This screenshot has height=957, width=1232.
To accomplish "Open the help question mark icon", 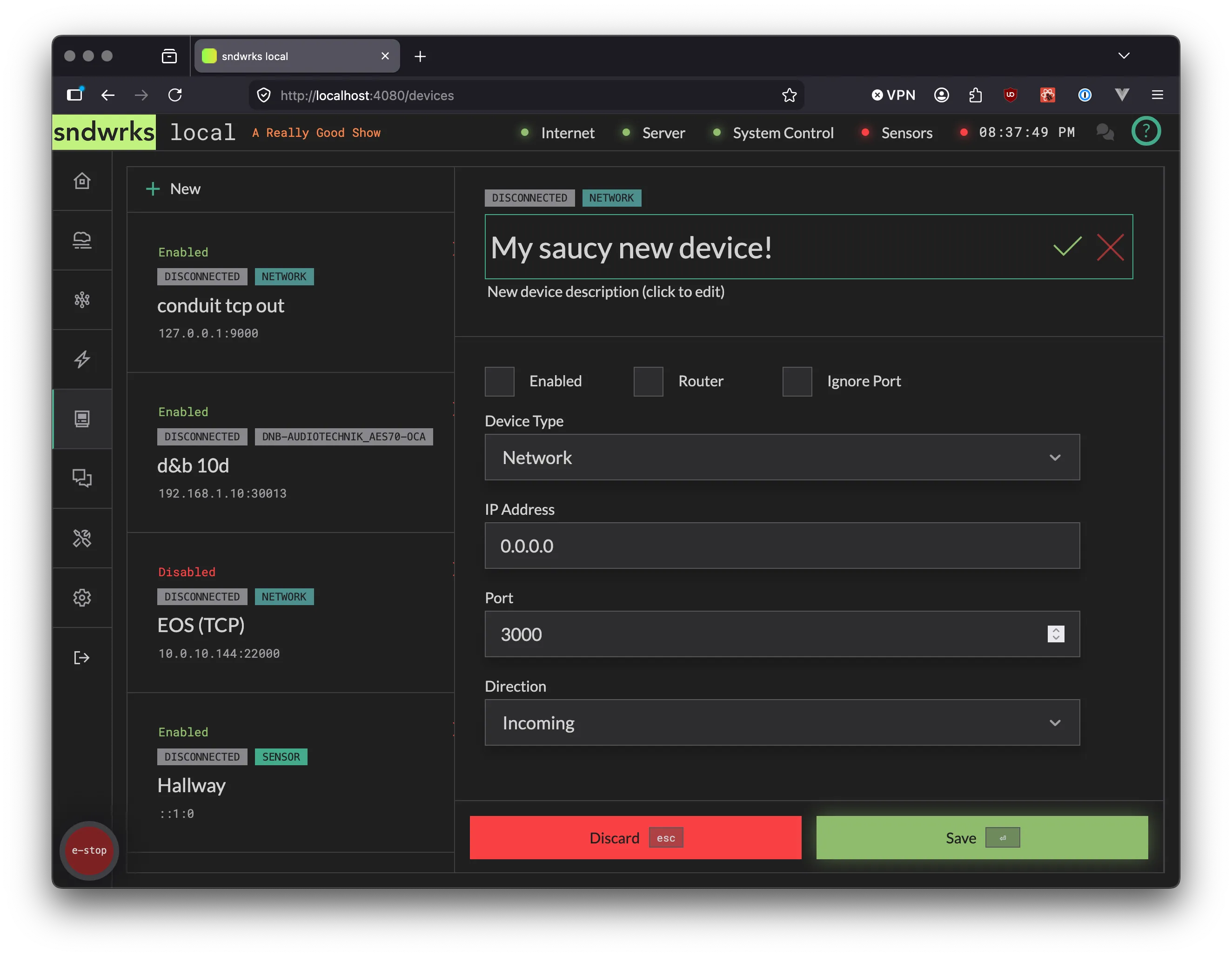I will (x=1145, y=131).
